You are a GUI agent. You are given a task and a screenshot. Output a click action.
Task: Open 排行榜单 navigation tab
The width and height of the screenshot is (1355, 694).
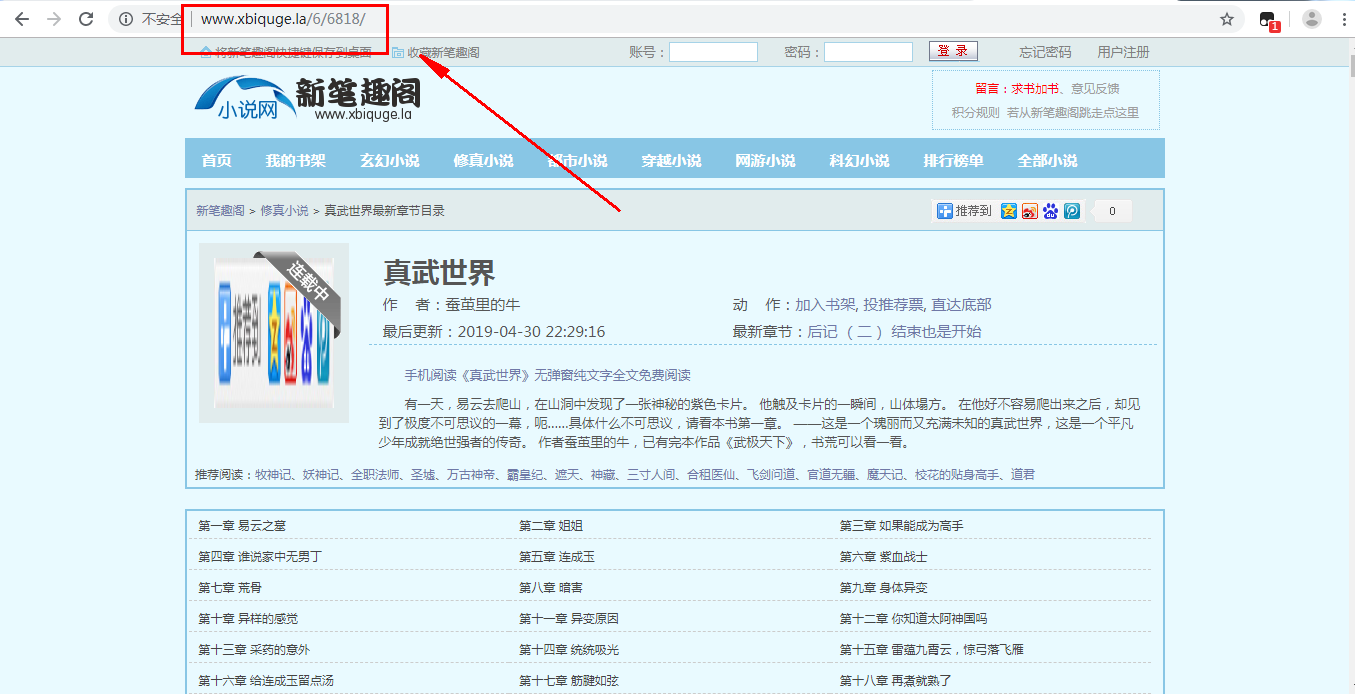[x=953, y=160]
